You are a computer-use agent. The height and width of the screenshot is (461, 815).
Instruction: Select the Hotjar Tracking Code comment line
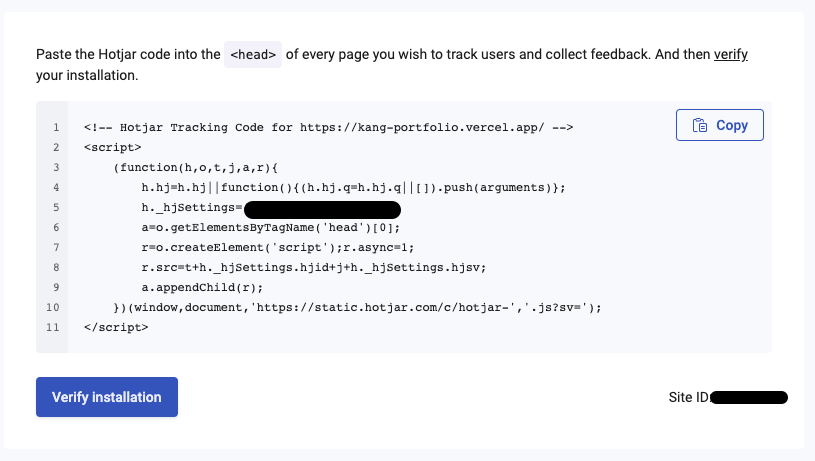[x=328, y=127]
